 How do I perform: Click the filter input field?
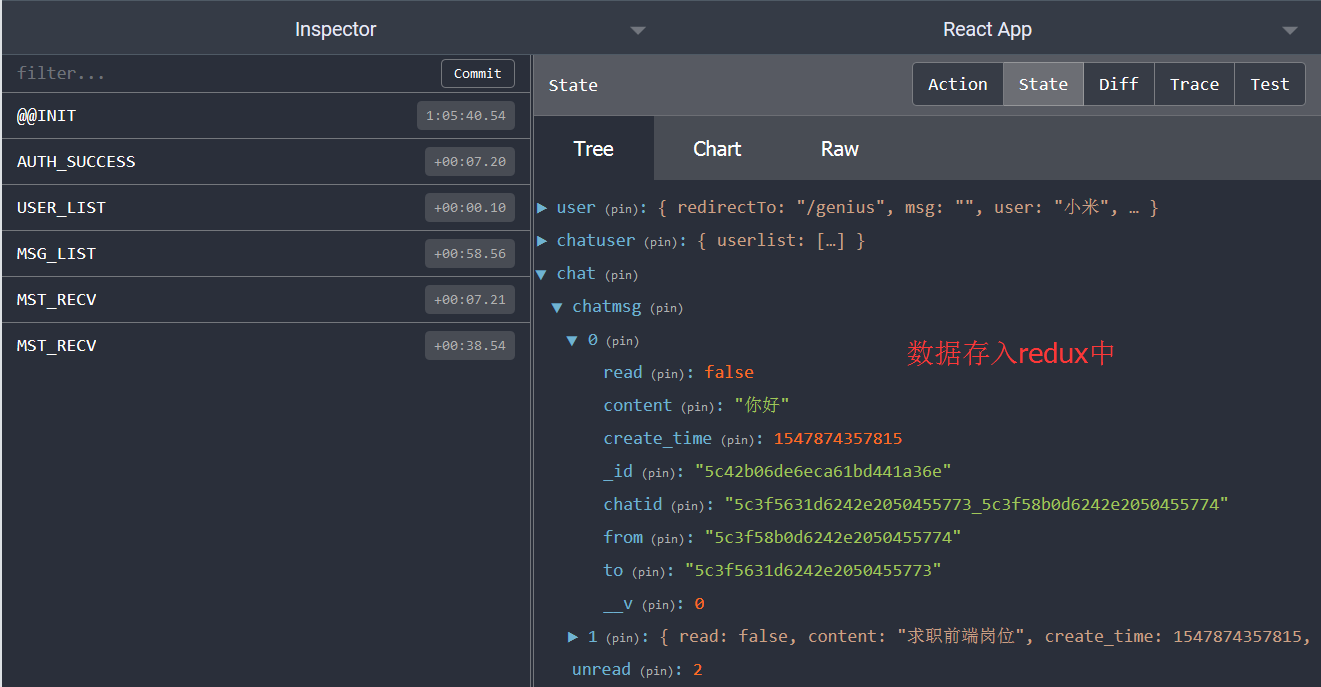tap(222, 73)
